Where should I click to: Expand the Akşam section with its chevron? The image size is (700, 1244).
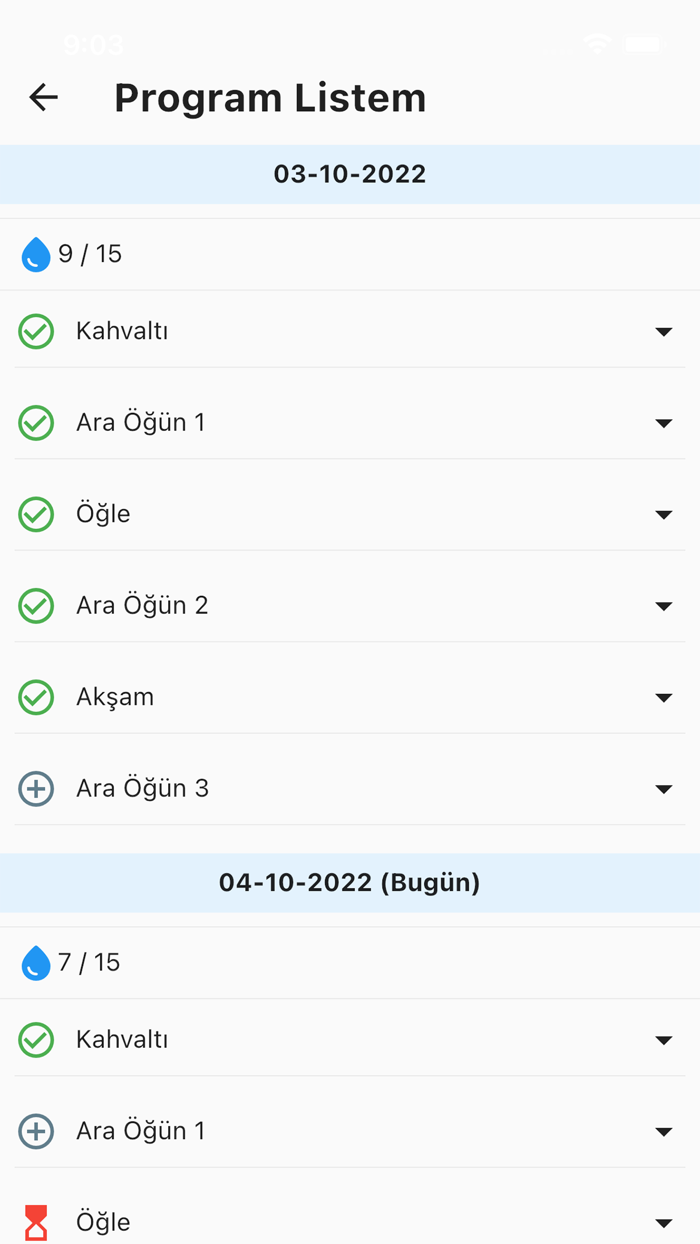click(x=665, y=697)
